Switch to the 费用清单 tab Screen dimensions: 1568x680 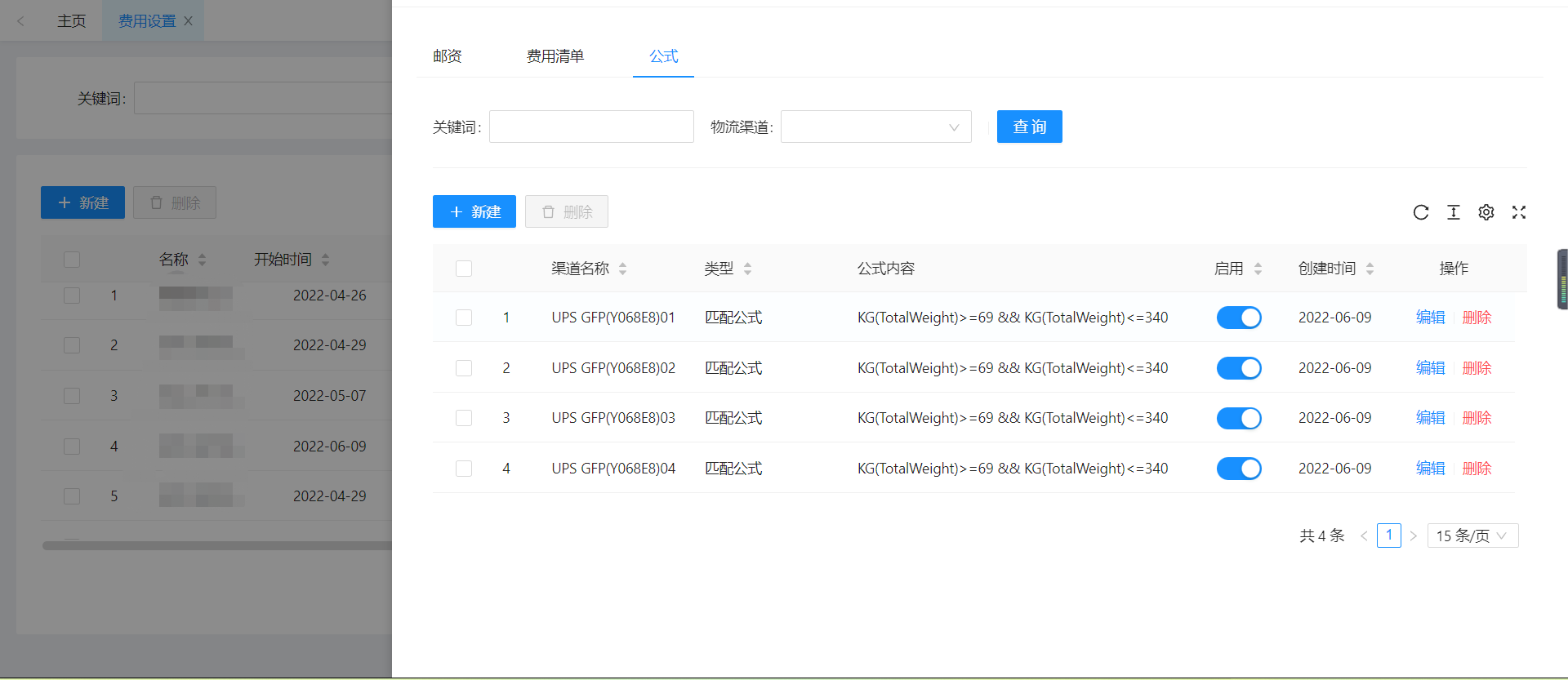[555, 56]
